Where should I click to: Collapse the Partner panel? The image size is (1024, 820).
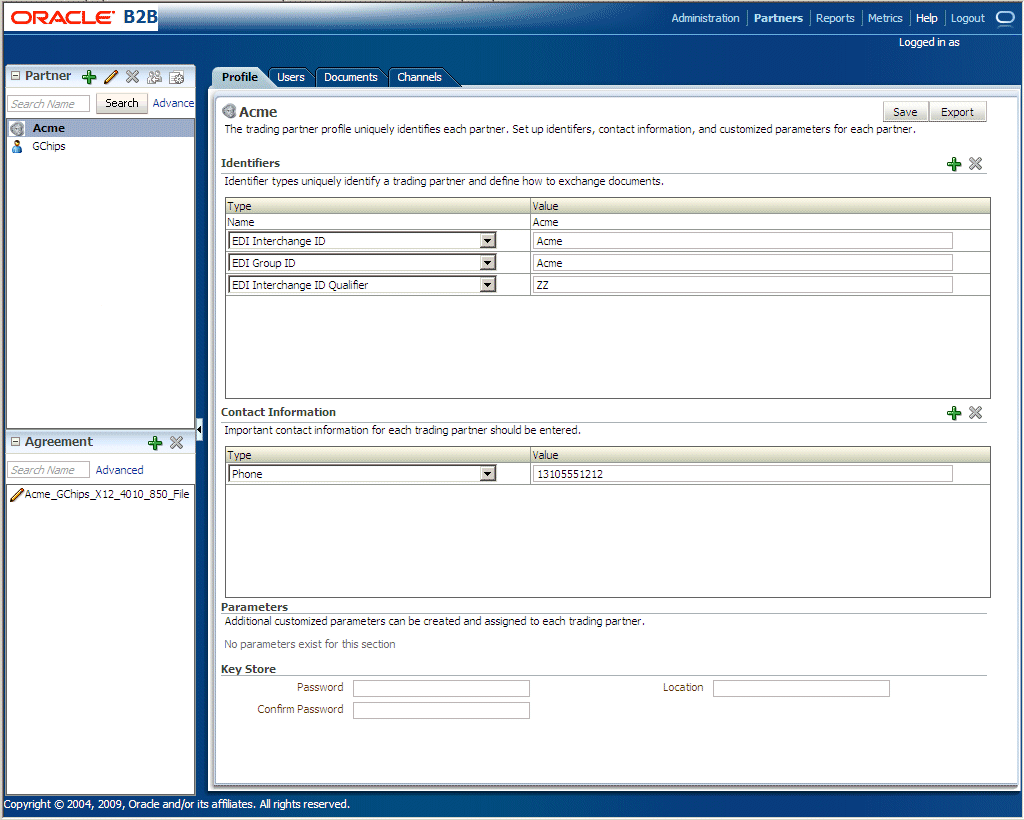click(14, 75)
